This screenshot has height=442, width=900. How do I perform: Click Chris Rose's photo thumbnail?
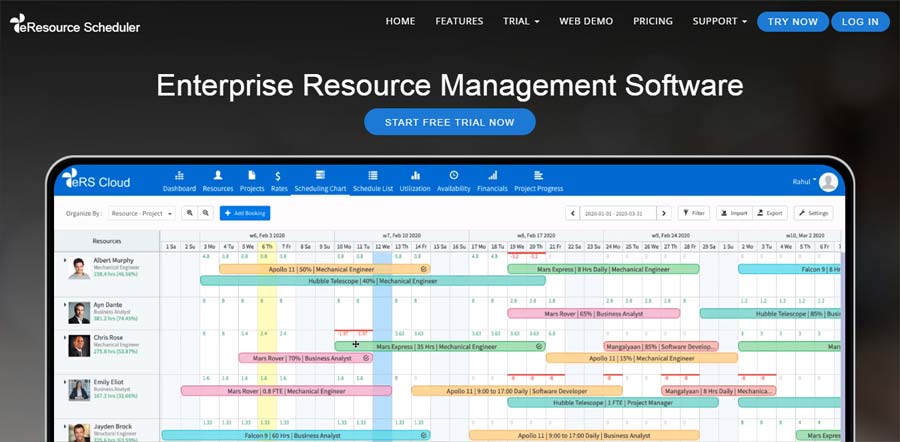pos(79,346)
